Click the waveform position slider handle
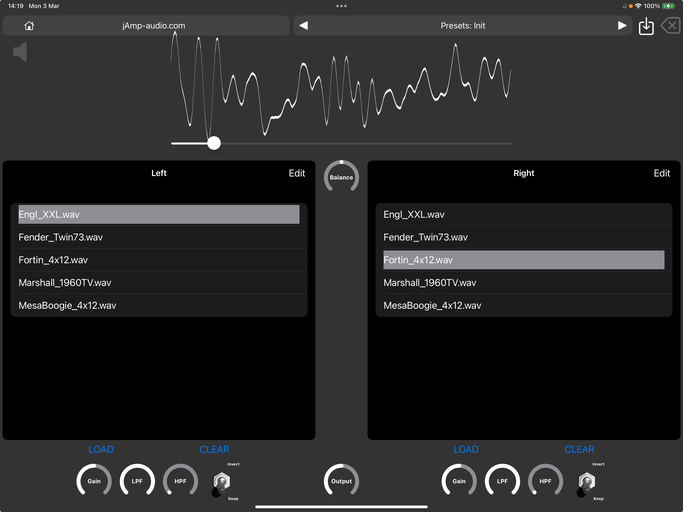683x512 pixels. (x=214, y=143)
